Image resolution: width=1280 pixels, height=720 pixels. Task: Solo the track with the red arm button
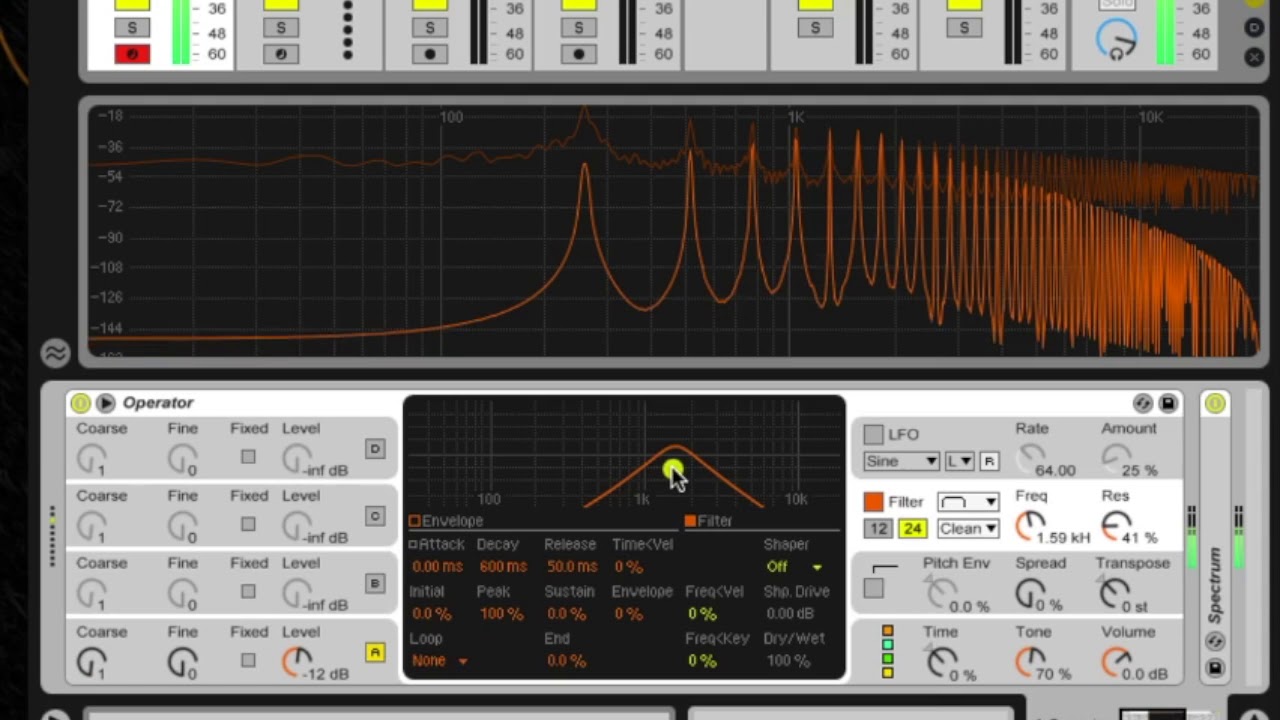[132, 28]
